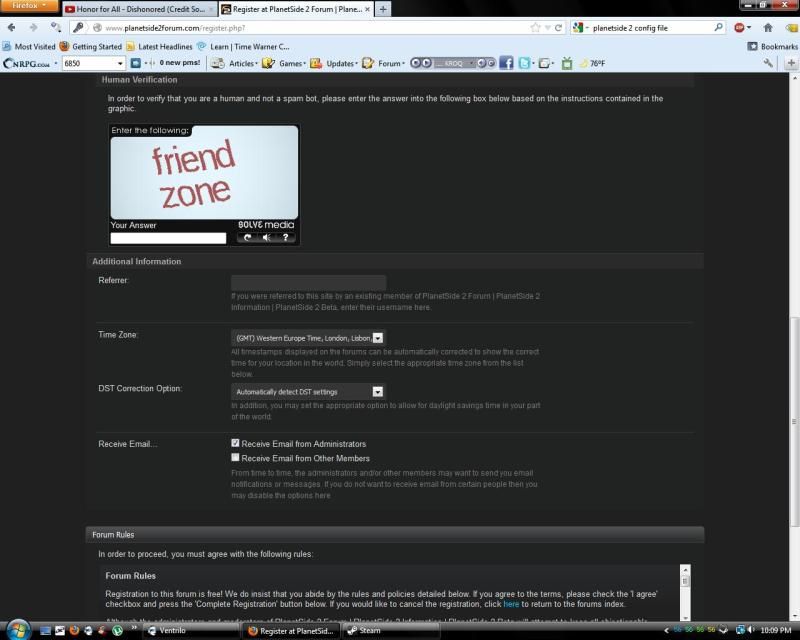Enable Receive Email from Other Members
The height and width of the screenshot is (640, 800).
click(236, 458)
